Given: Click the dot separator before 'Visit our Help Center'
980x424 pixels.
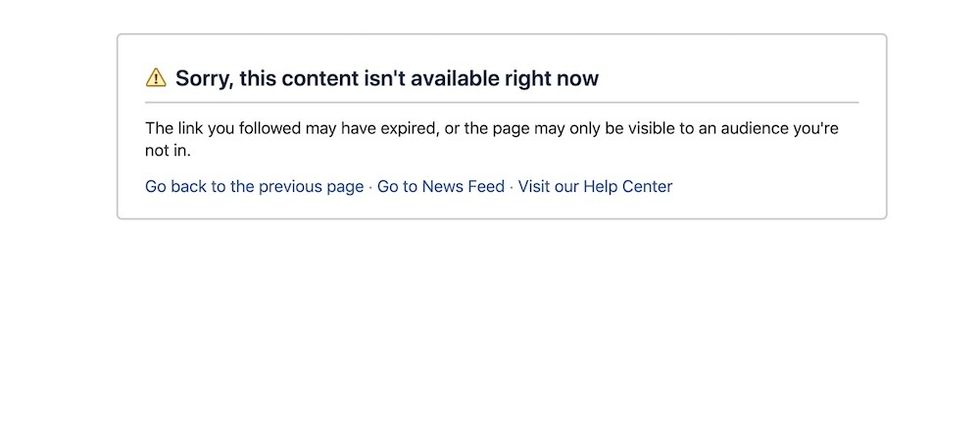Looking at the screenshot, I should [x=511, y=187].
